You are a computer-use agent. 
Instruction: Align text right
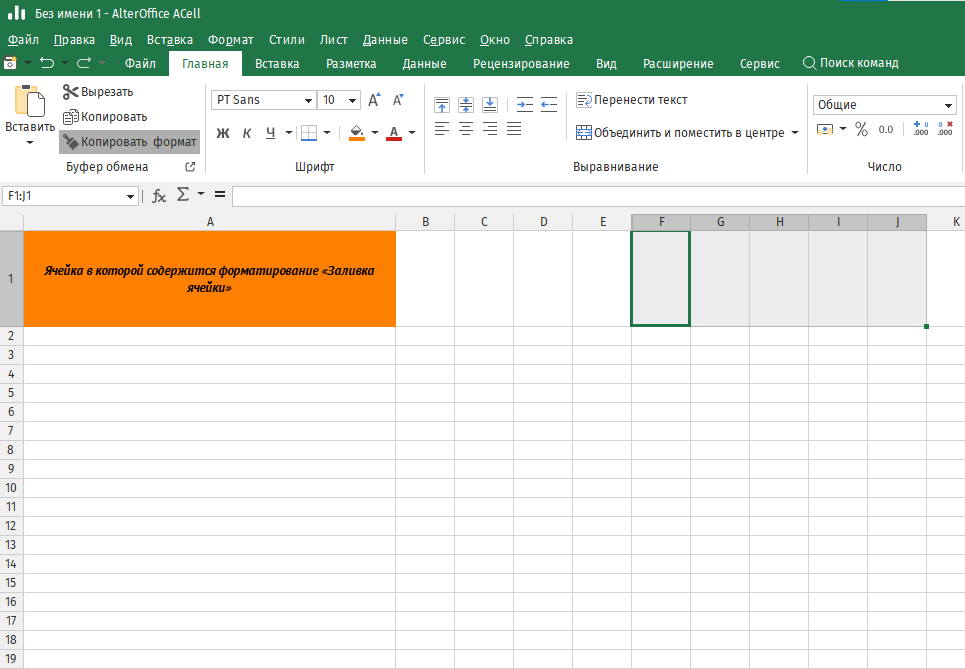click(490, 129)
